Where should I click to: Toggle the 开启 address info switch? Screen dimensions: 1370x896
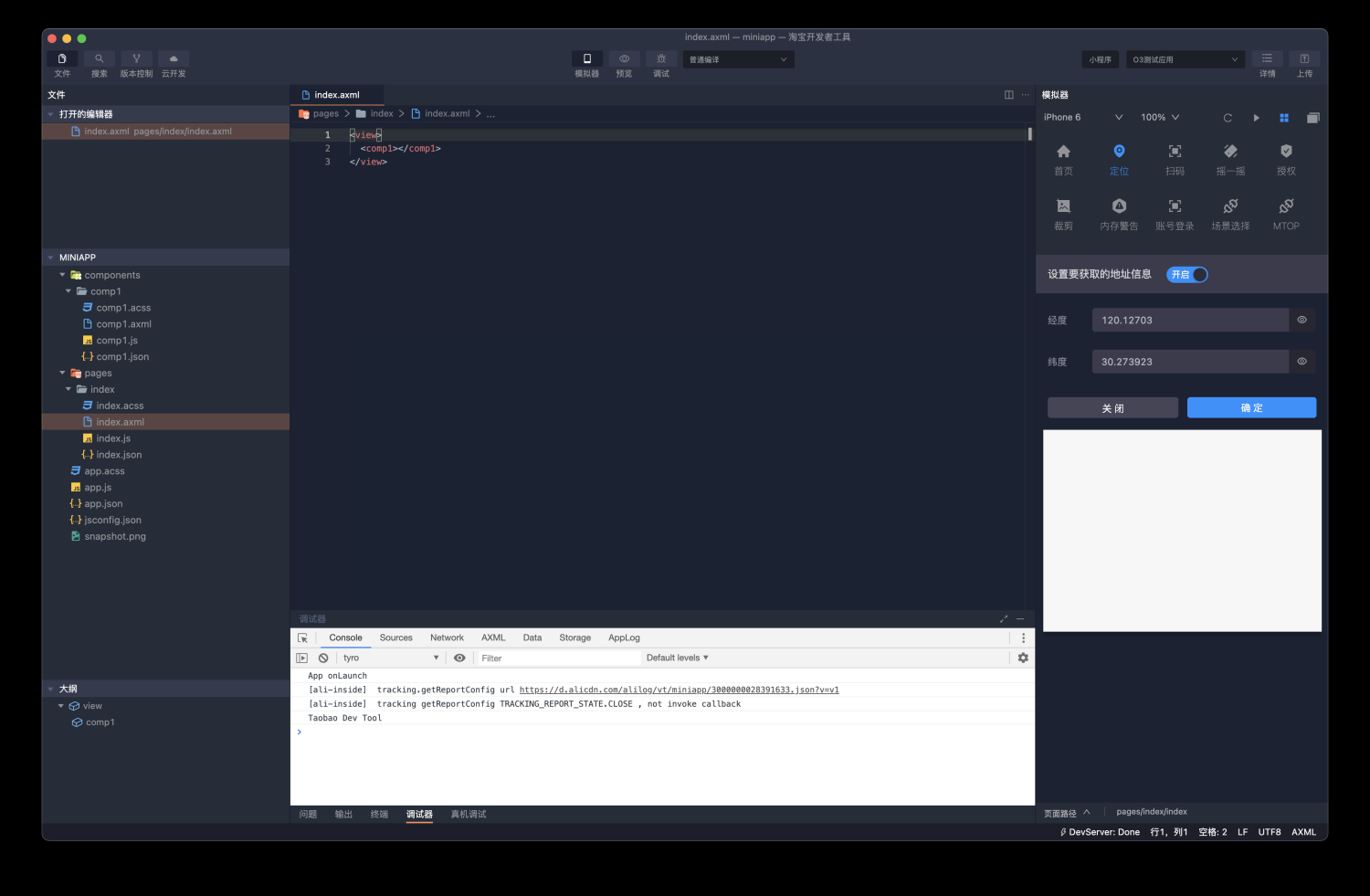(x=1187, y=274)
